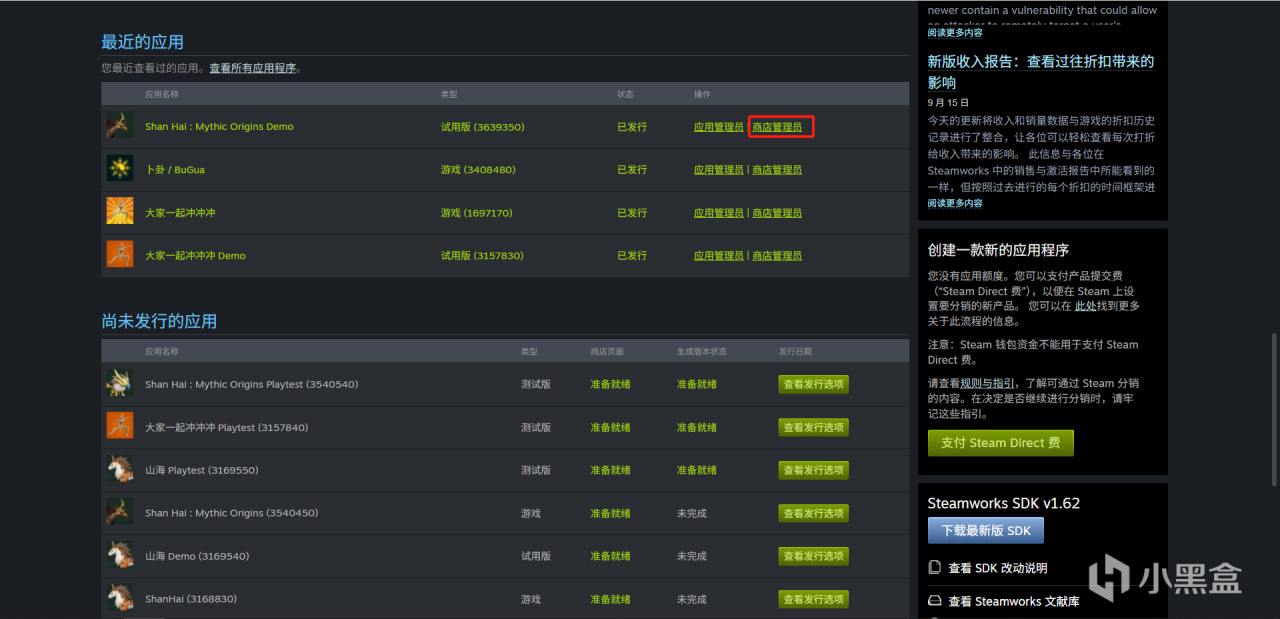Open 商店管理员 for 卜卦 / BuGua
Image resolution: width=1280 pixels, height=619 pixels.
[x=777, y=170]
